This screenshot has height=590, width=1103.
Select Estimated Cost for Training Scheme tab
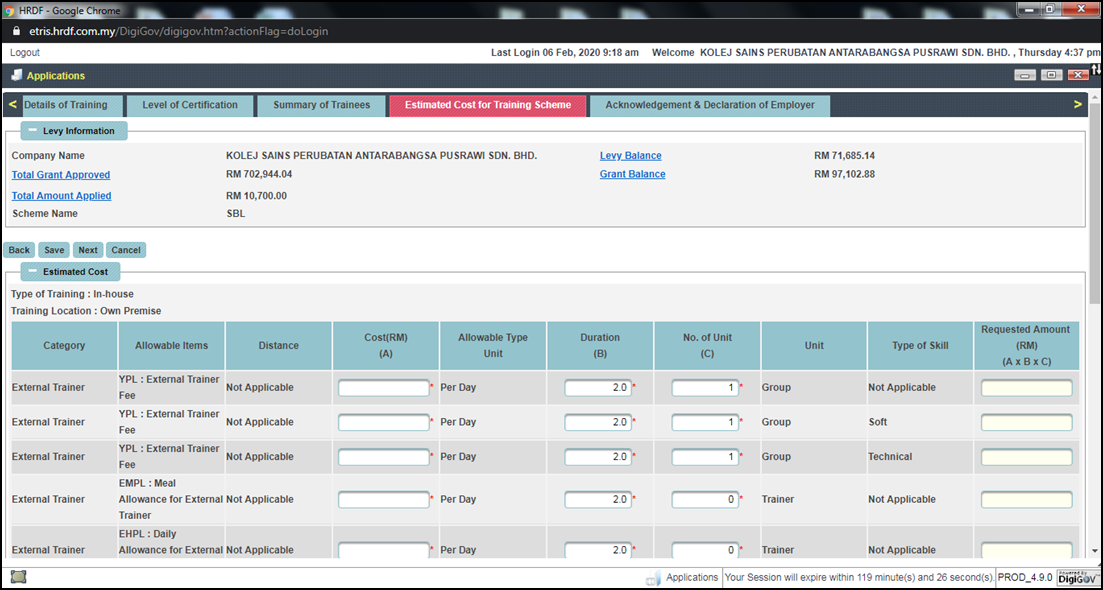tap(487, 105)
